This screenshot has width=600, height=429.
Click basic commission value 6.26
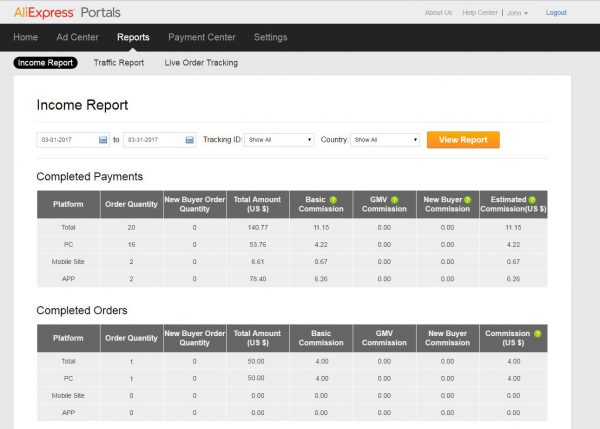(x=321, y=279)
